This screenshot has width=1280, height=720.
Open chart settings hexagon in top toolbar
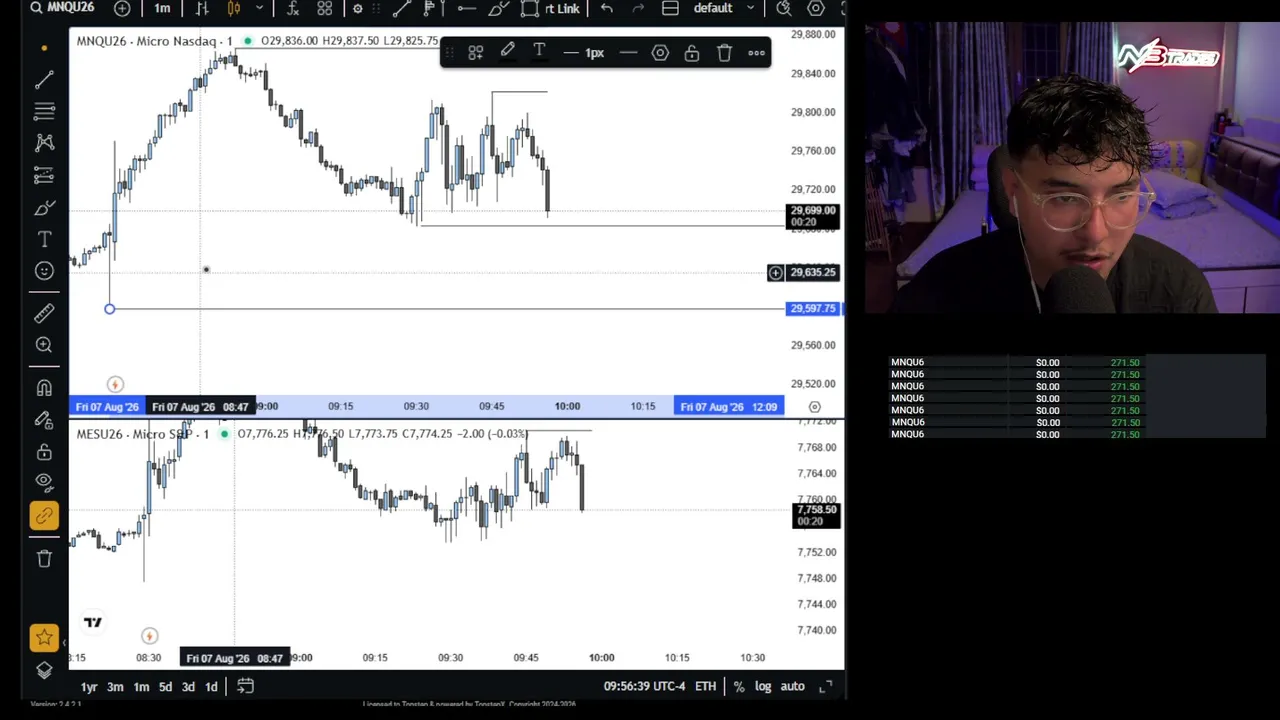[816, 8]
